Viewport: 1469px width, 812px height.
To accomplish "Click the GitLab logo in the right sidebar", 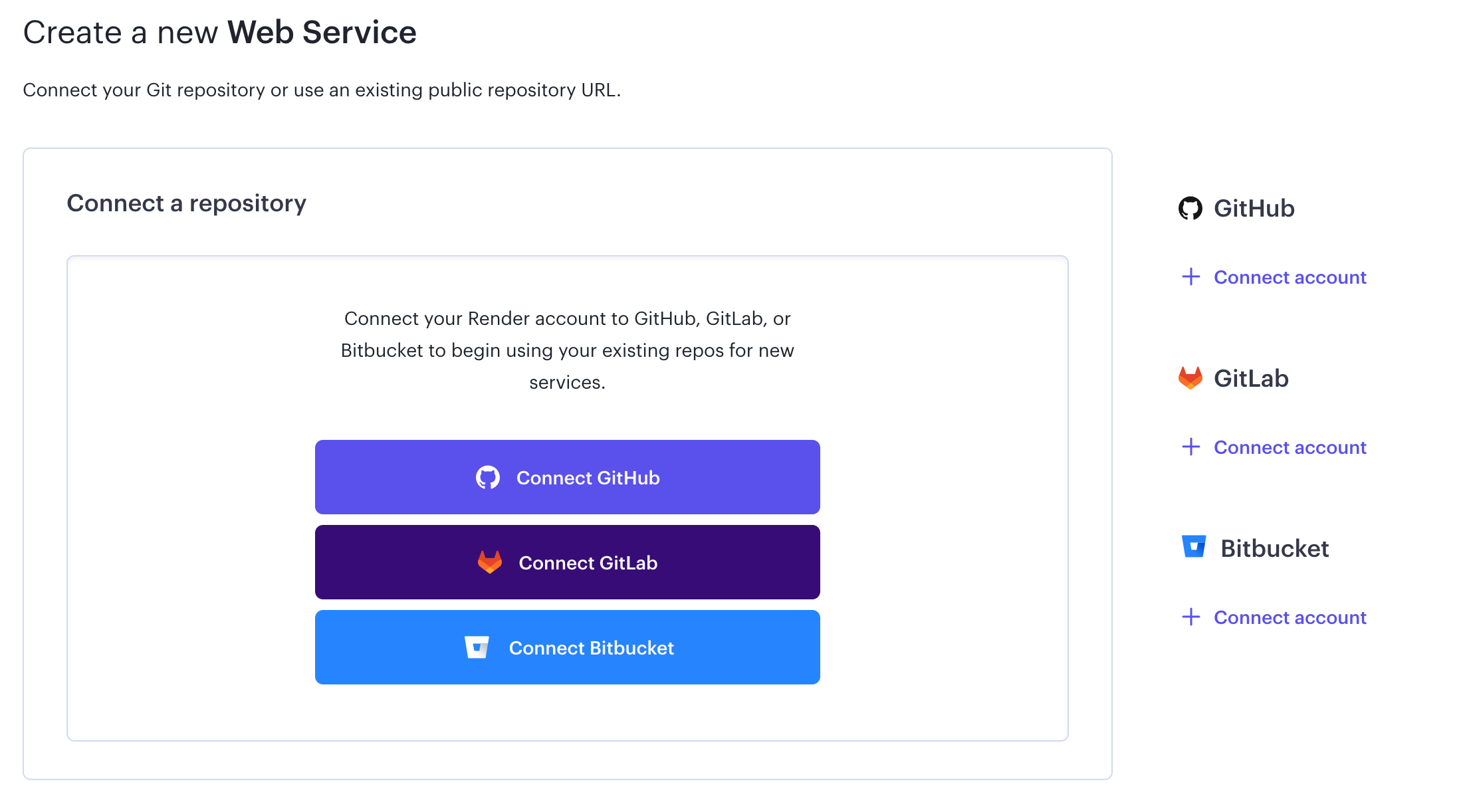I will (1190, 378).
